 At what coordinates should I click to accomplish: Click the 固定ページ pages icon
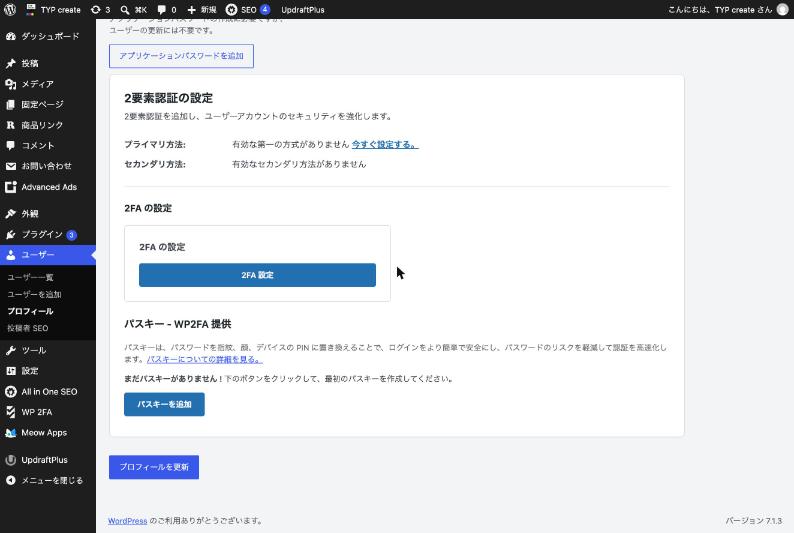(x=11, y=105)
